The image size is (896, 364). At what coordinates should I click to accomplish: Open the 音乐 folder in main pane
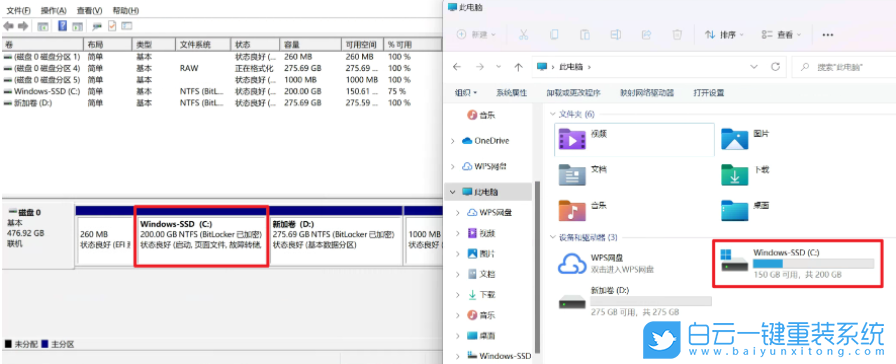(x=583, y=210)
